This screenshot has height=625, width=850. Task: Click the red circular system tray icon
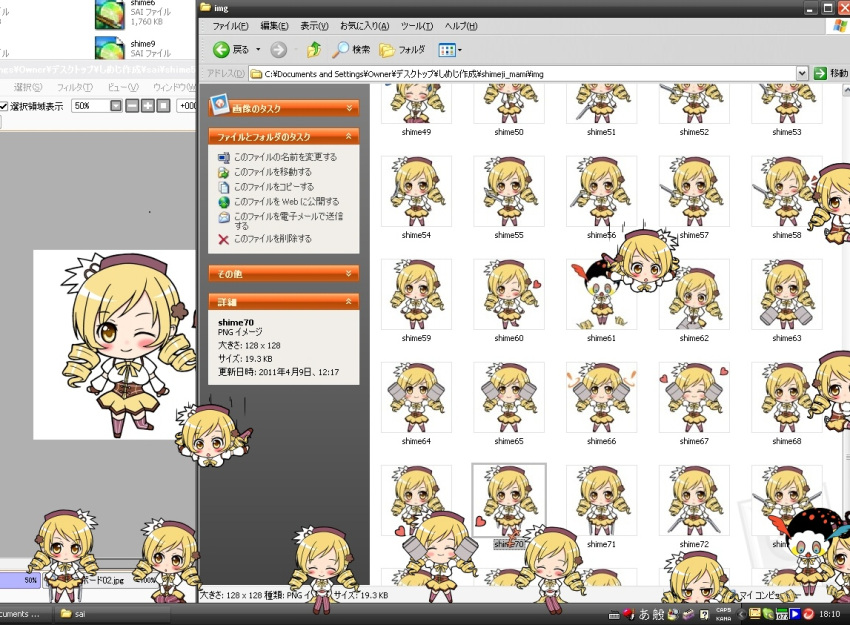point(808,614)
